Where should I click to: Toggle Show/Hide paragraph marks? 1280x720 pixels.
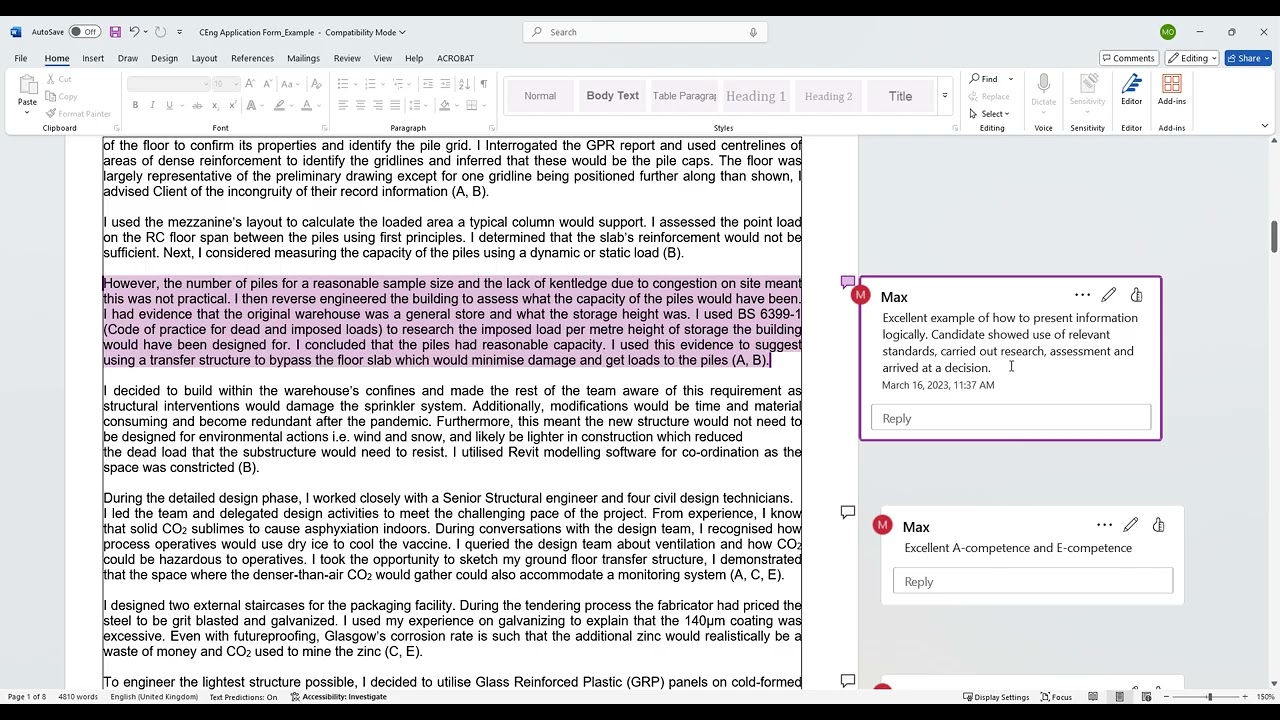tap(484, 83)
